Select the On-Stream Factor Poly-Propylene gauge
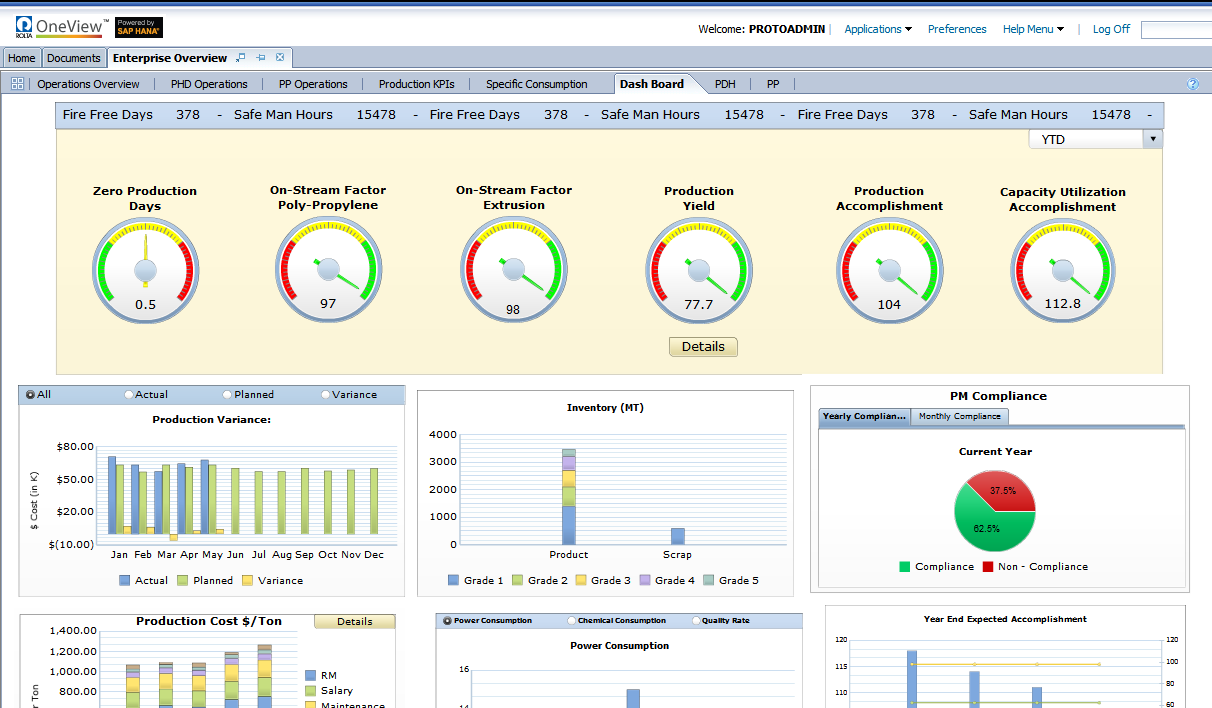The width and height of the screenshot is (1212, 708). (328, 270)
